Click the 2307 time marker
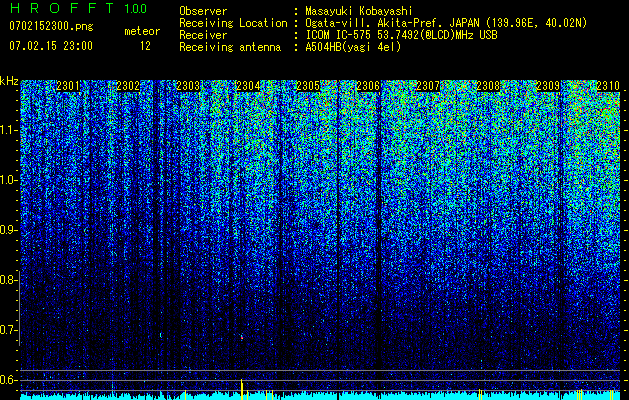 point(428,86)
